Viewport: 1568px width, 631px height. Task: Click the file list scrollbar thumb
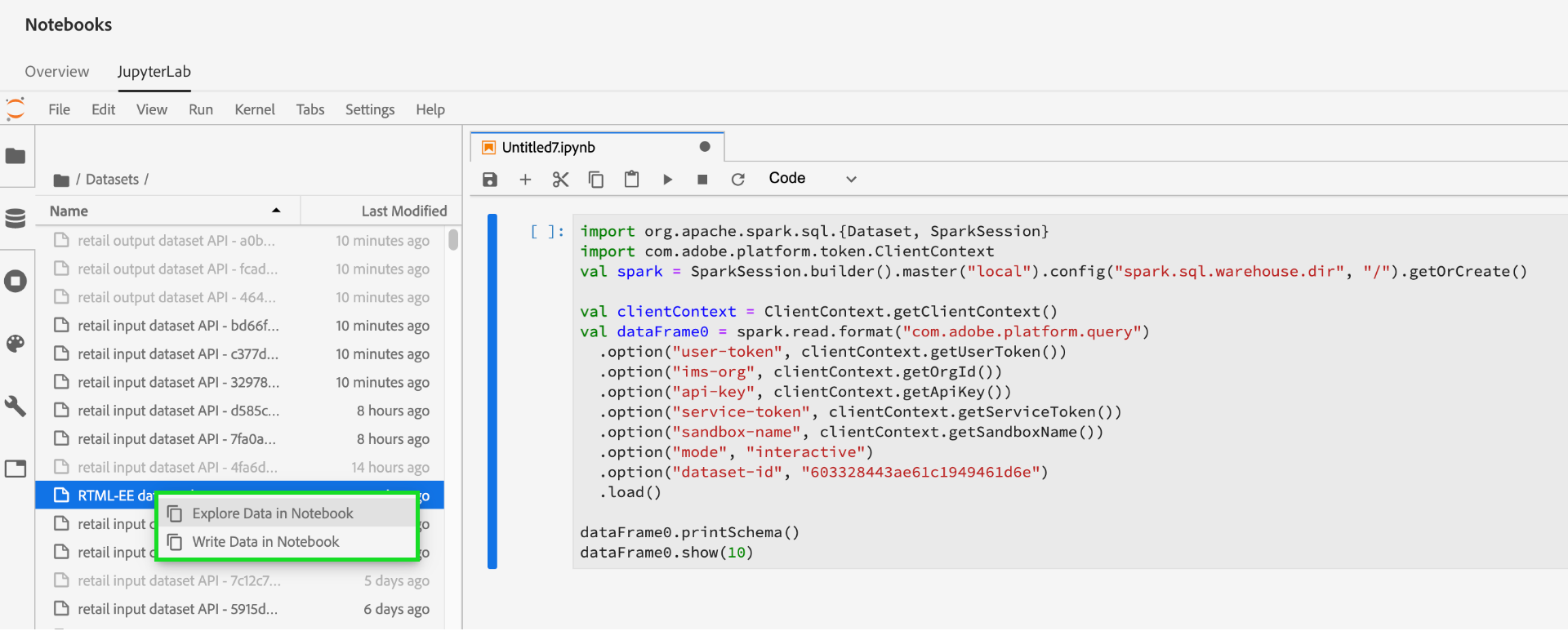tap(453, 240)
